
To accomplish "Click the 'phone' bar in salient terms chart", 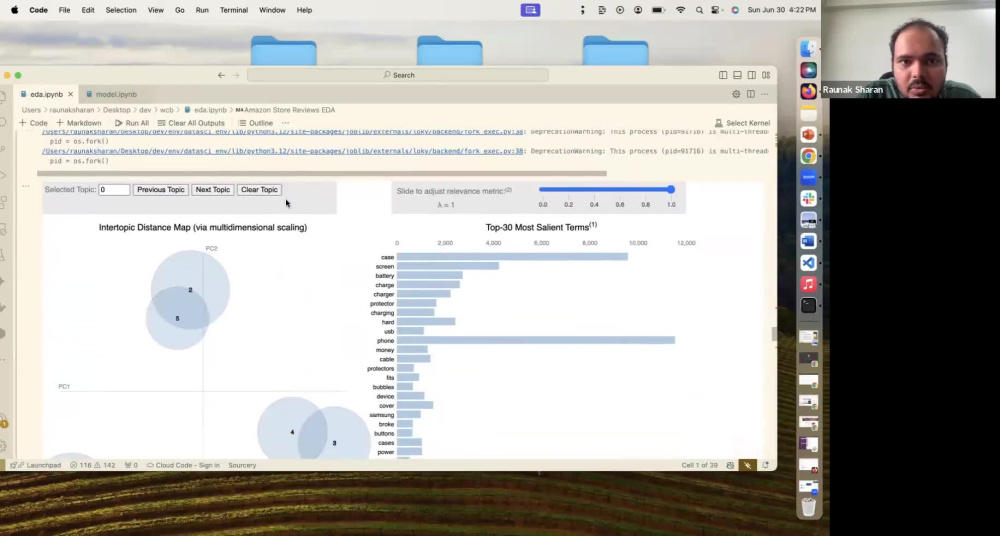I will 536,341.
